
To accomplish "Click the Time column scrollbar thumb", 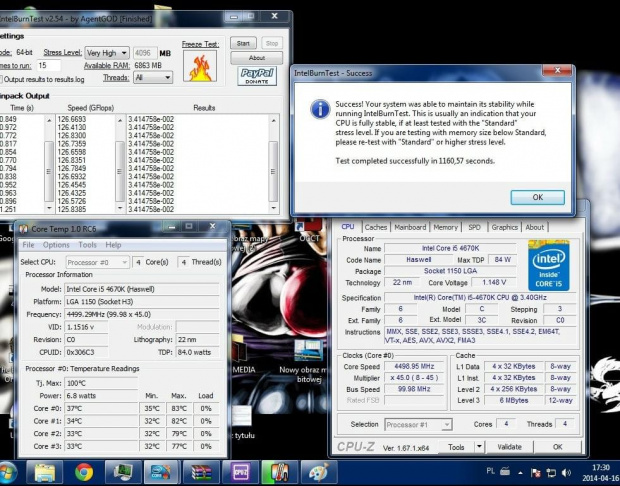I will (49, 172).
